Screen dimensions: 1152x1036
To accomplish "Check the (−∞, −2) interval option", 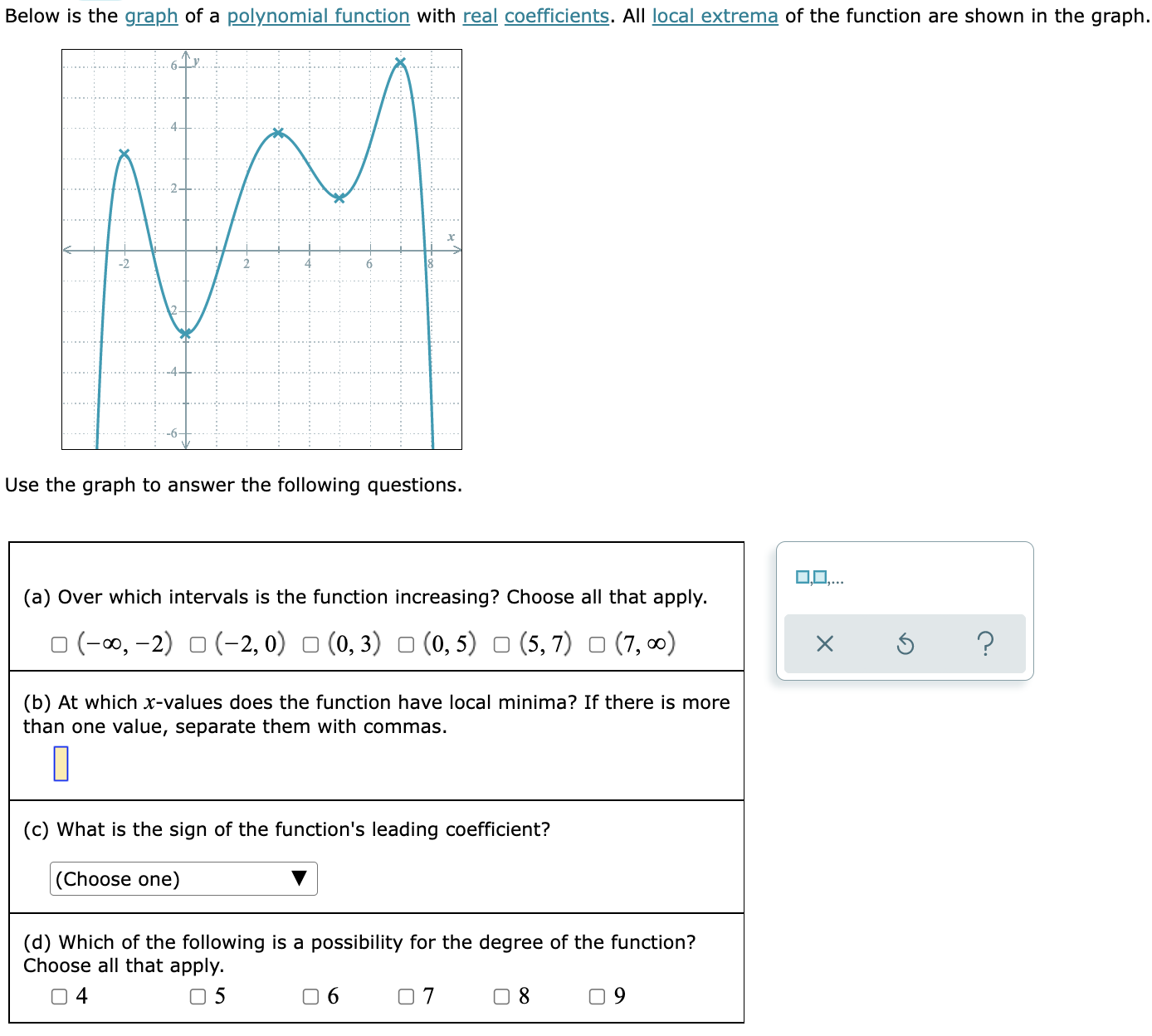I will (58, 643).
